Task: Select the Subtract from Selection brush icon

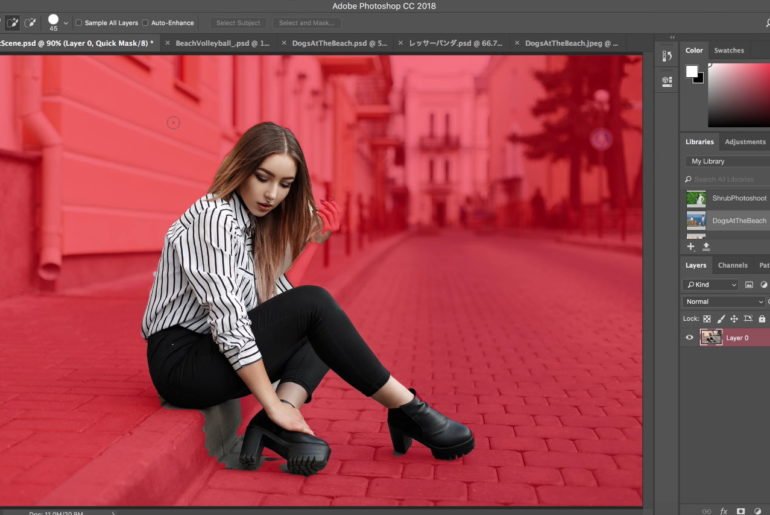Action: tap(30, 23)
